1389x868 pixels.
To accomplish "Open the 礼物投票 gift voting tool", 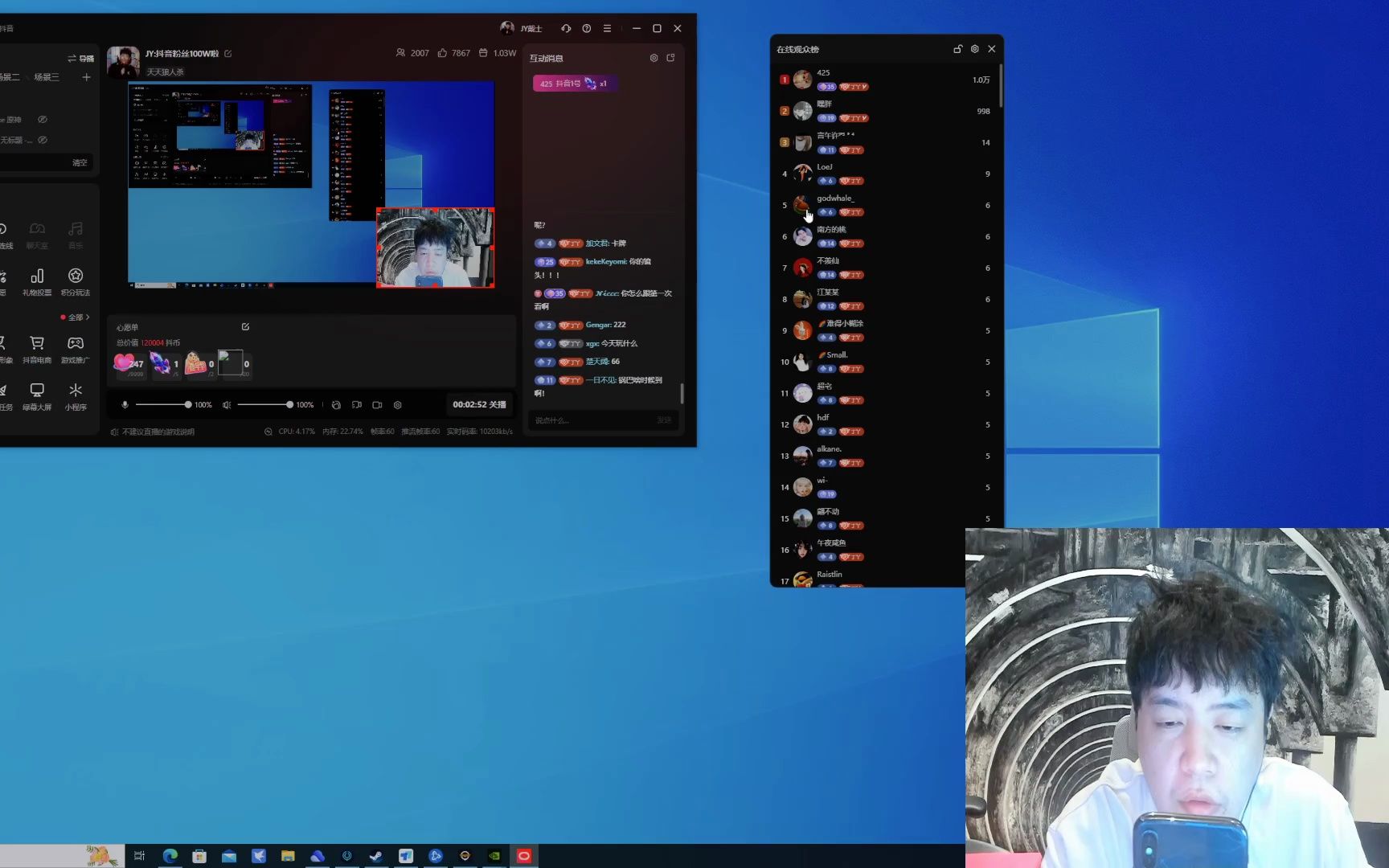I will 37,282.
